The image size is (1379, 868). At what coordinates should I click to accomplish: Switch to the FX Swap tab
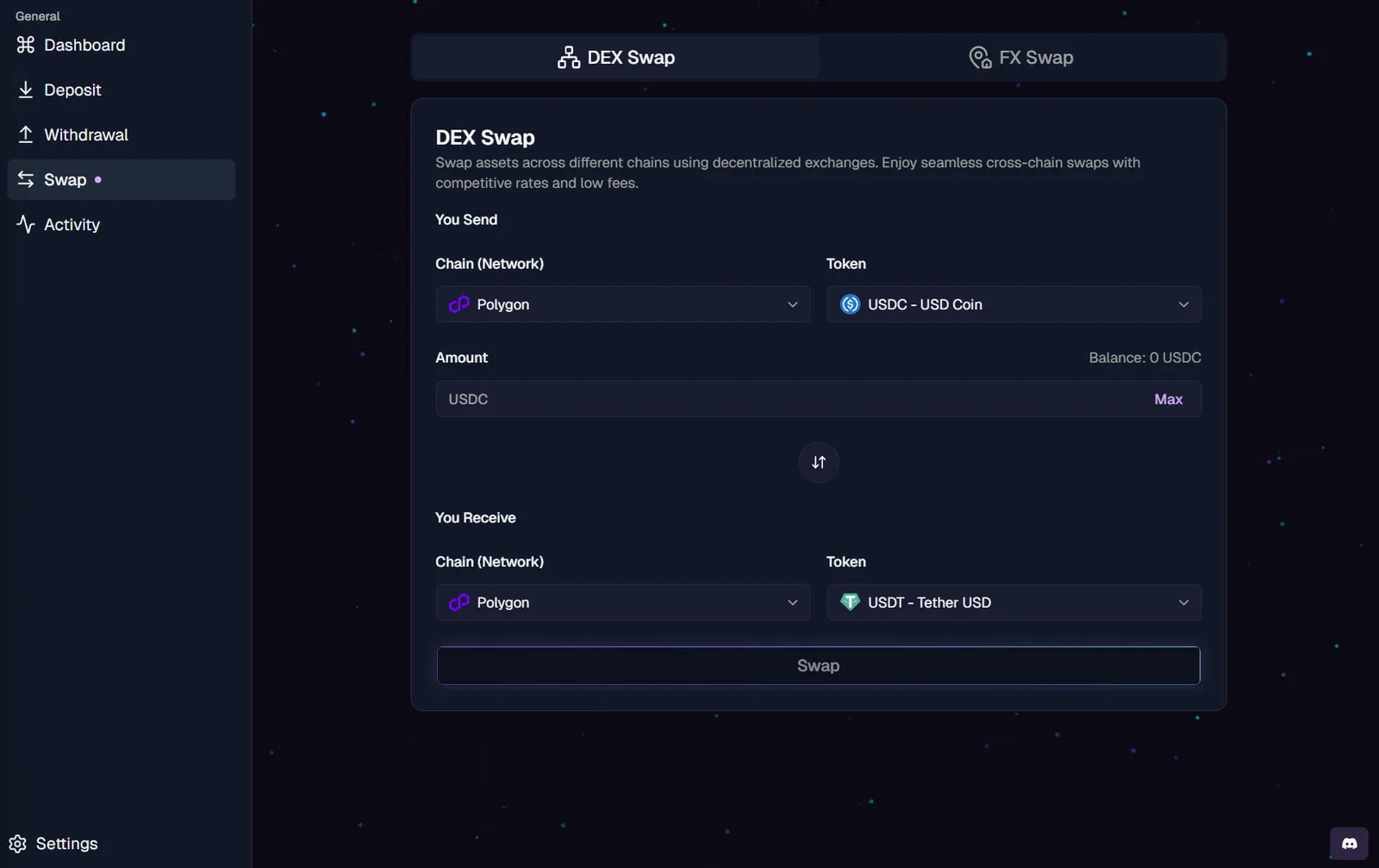tap(1021, 57)
